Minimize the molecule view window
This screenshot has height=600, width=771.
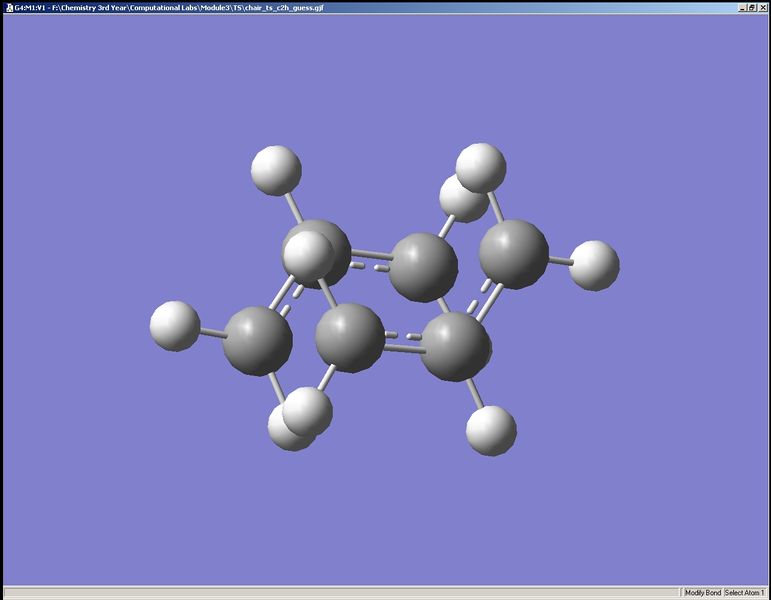tap(742, 7)
